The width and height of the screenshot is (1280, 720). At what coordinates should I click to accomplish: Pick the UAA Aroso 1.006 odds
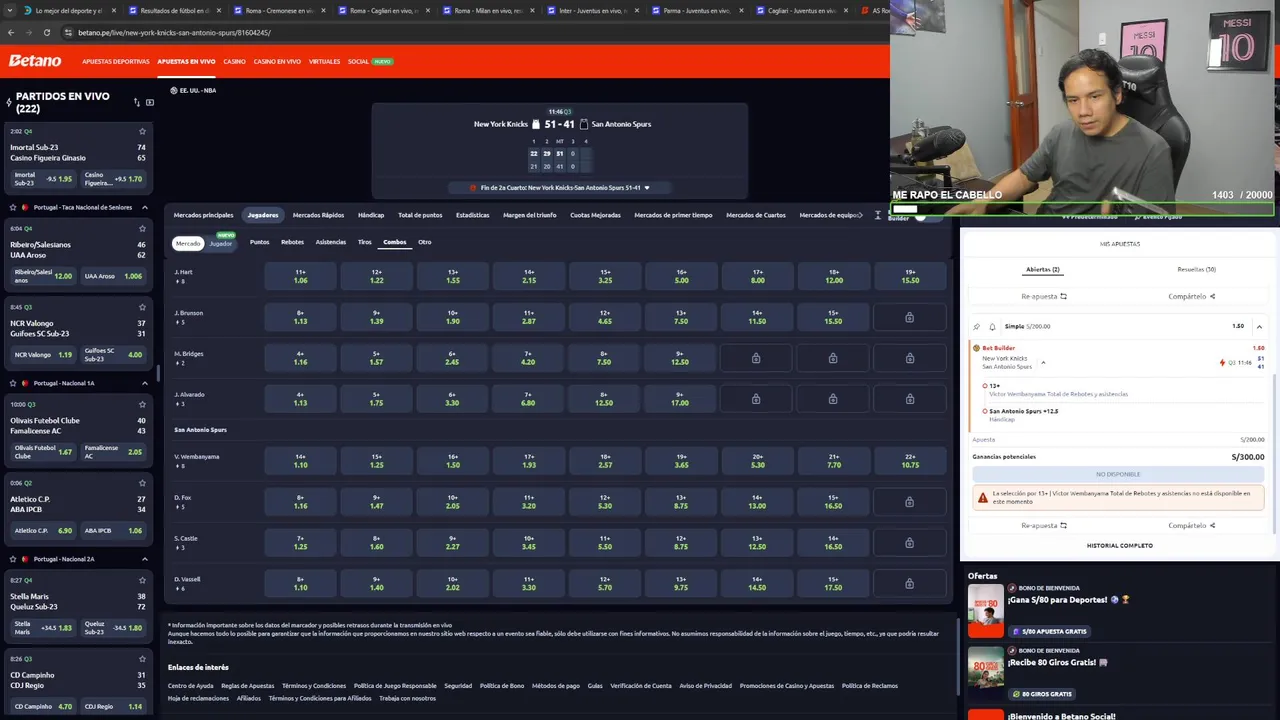point(113,275)
